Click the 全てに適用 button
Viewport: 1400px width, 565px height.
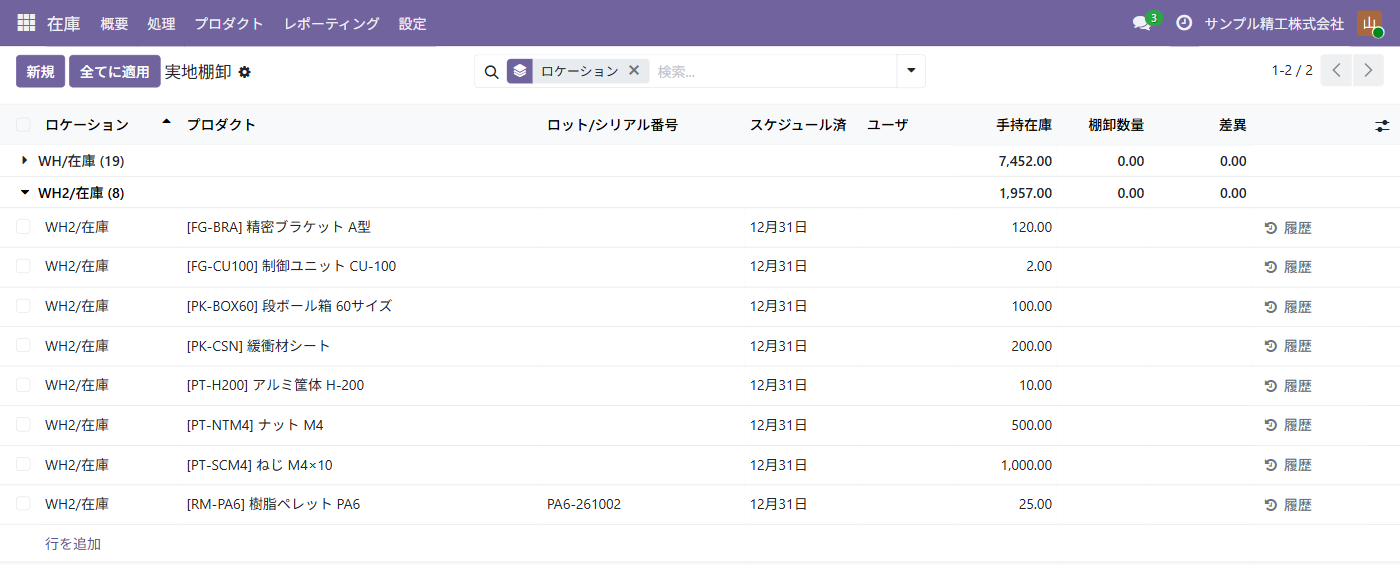click(x=115, y=71)
